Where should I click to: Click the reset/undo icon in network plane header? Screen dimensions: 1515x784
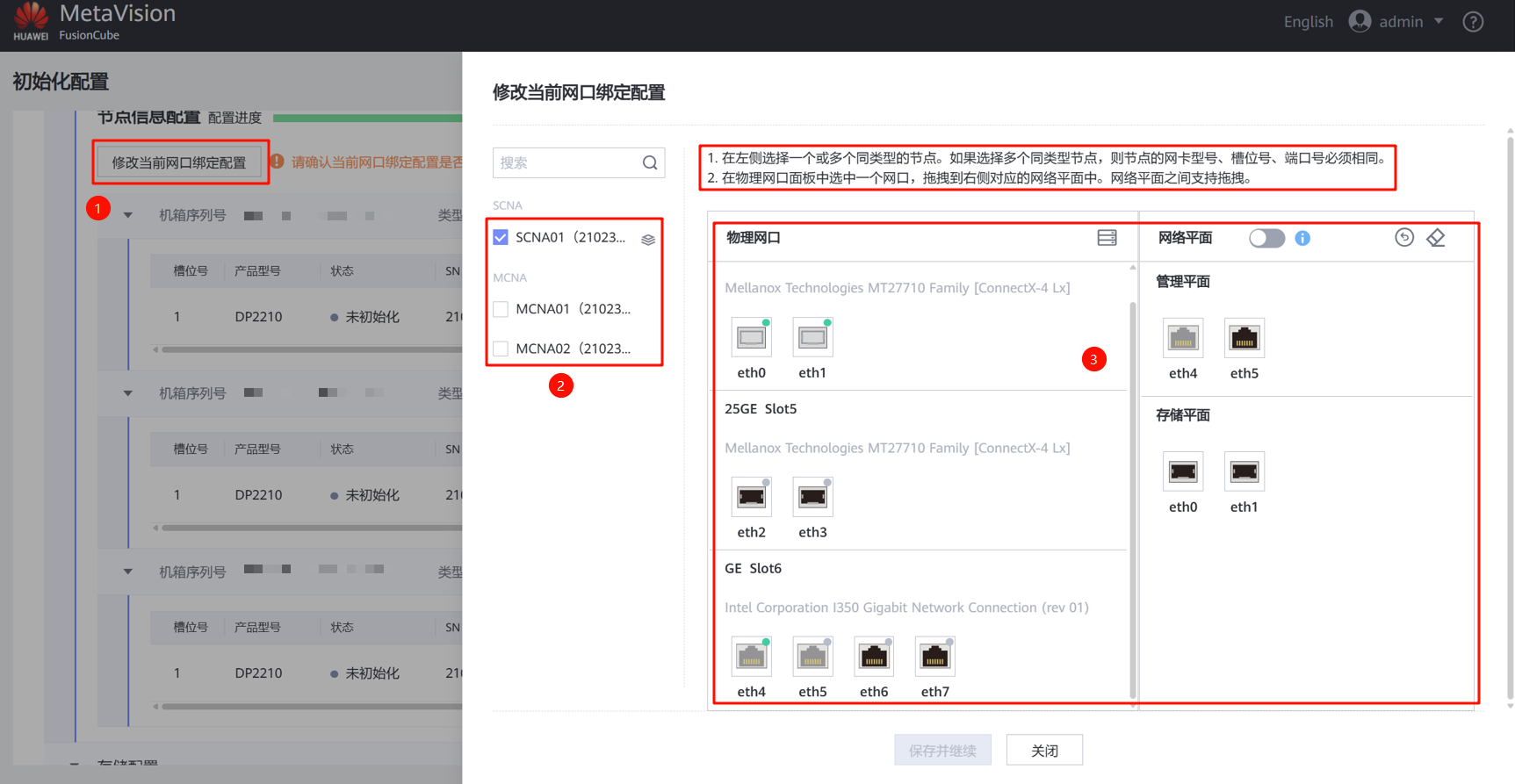pyautogui.click(x=1403, y=238)
